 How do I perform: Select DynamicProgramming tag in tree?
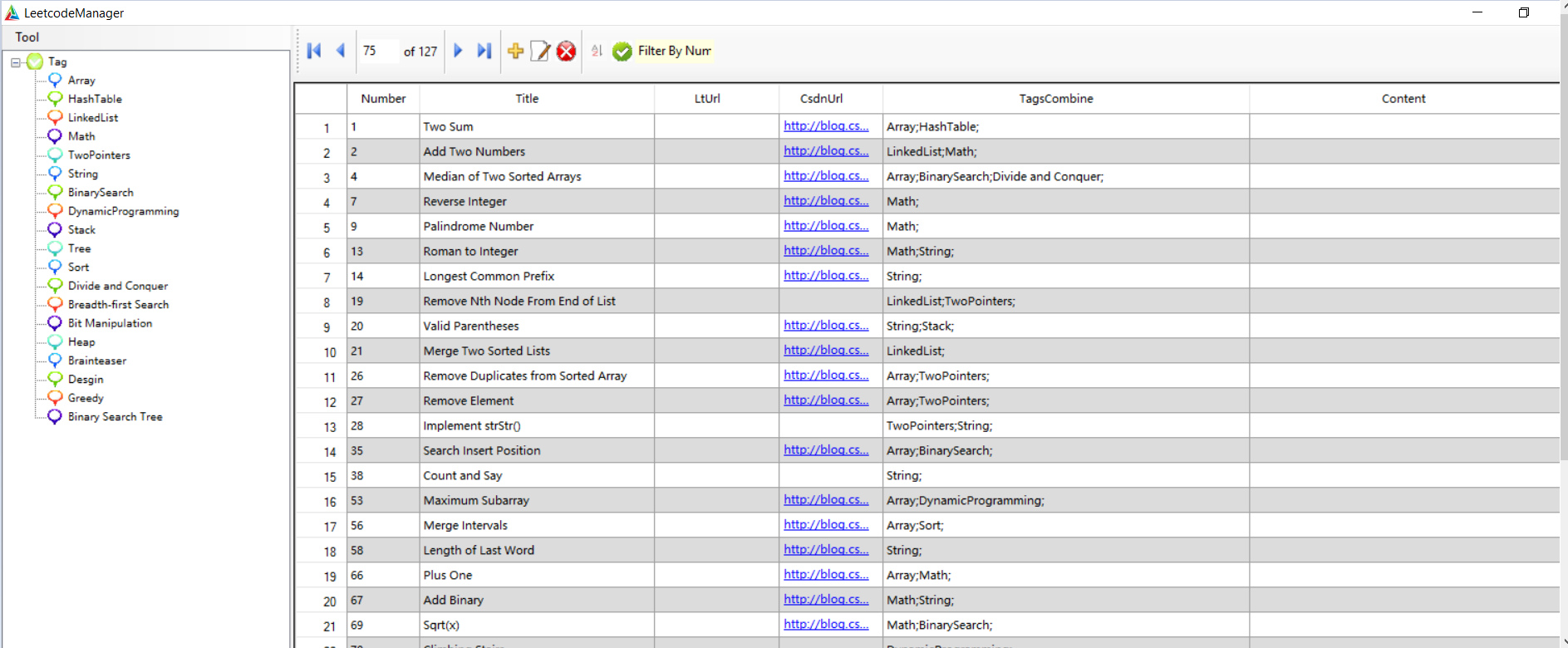123,211
